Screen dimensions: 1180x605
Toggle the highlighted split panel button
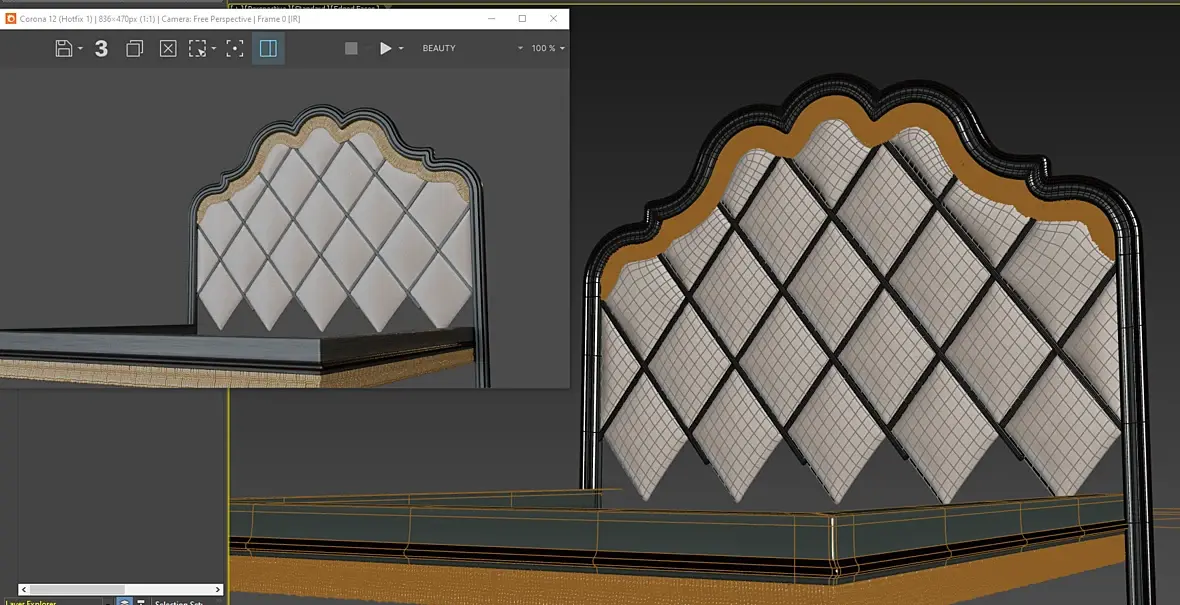coord(268,48)
